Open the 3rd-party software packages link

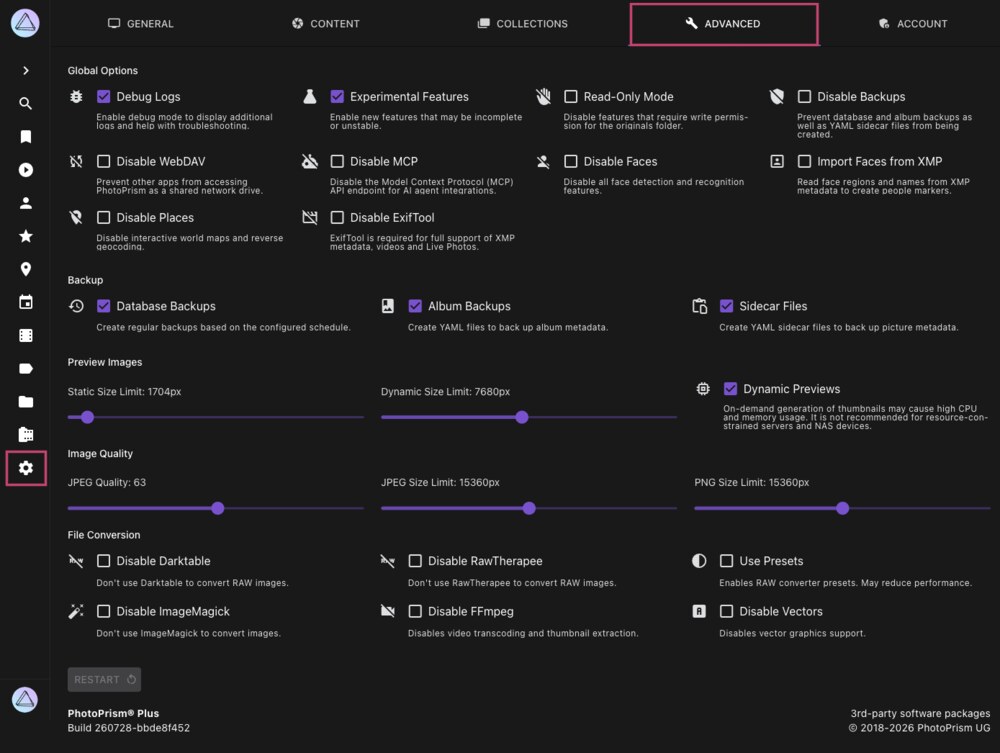pyautogui.click(x=920, y=713)
